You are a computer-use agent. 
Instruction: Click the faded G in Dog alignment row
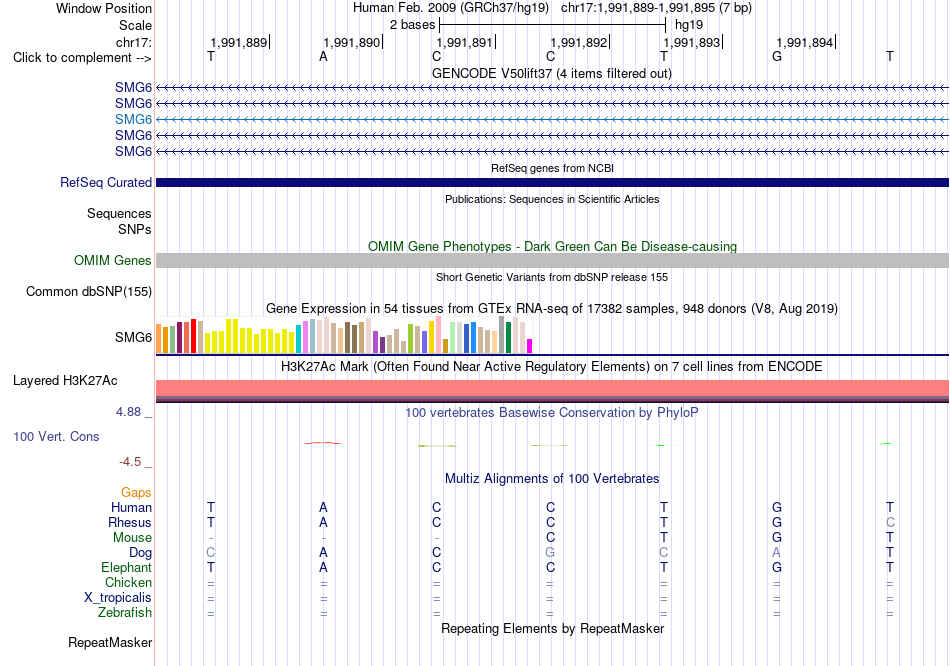click(x=550, y=553)
